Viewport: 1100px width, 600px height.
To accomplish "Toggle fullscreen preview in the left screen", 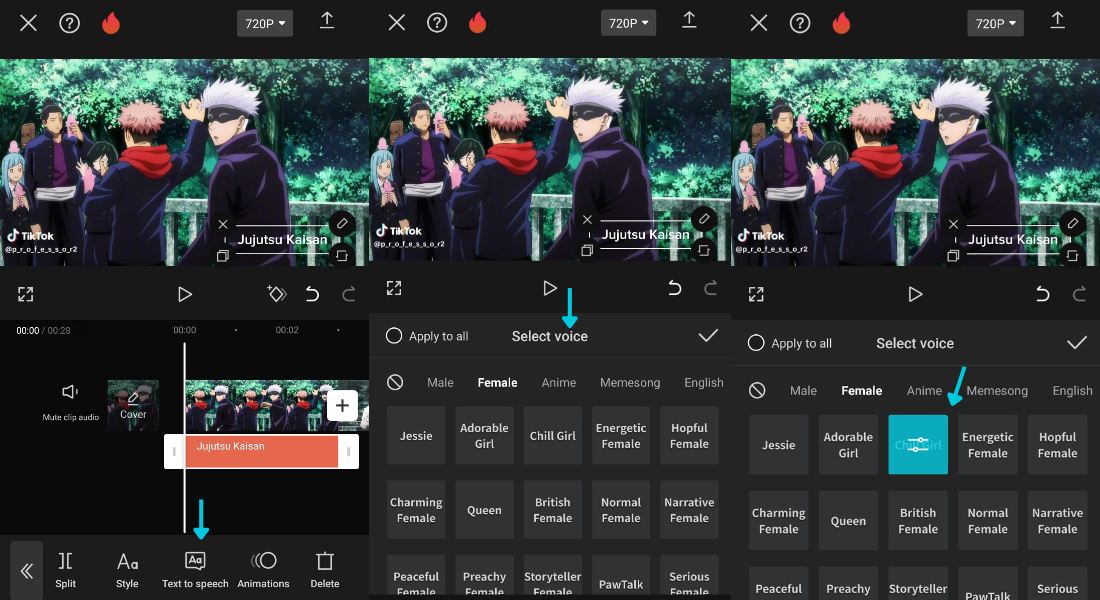I will pos(26,294).
